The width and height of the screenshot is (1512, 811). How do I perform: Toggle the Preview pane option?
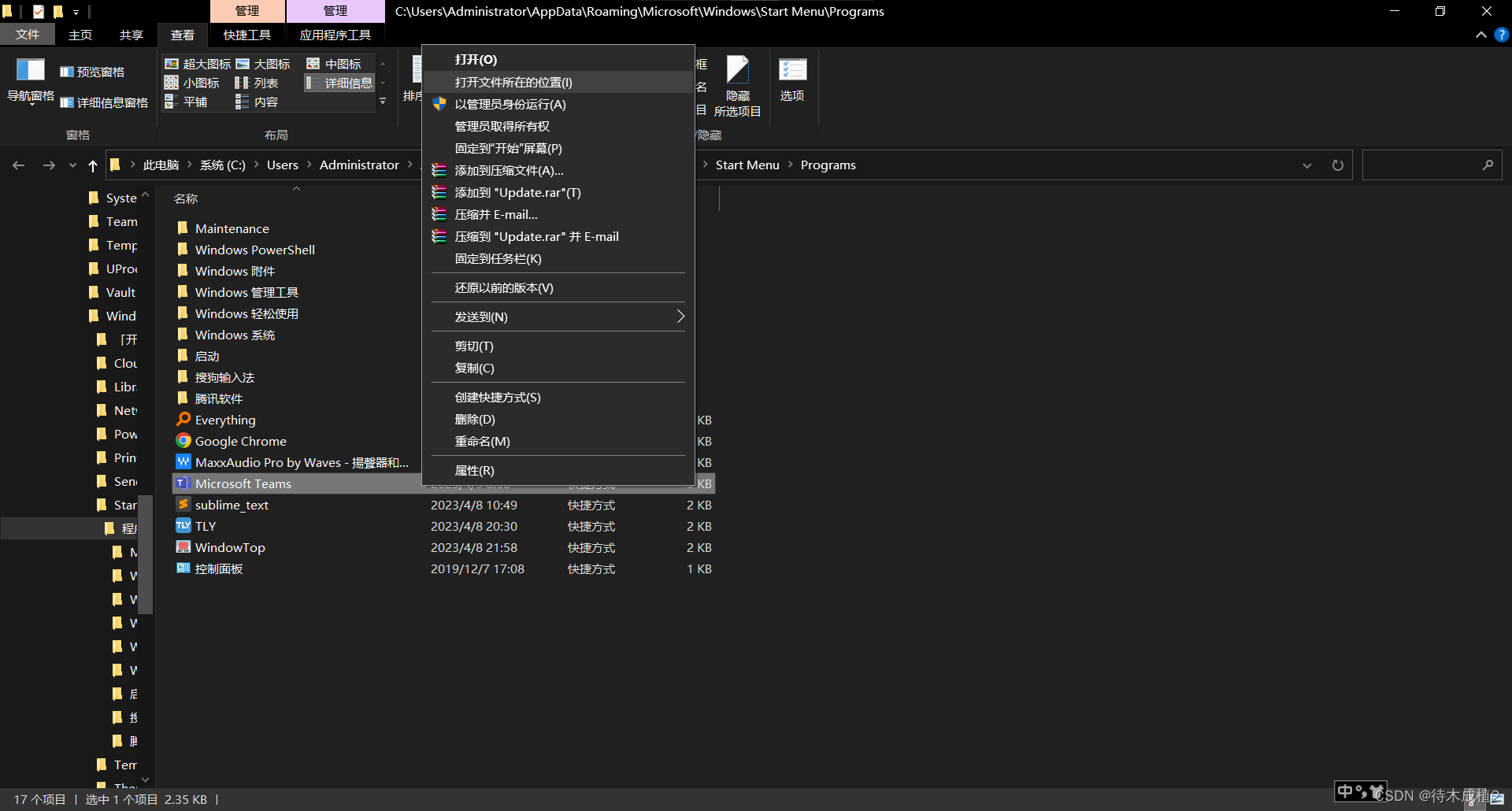click(x=92, y=72)
